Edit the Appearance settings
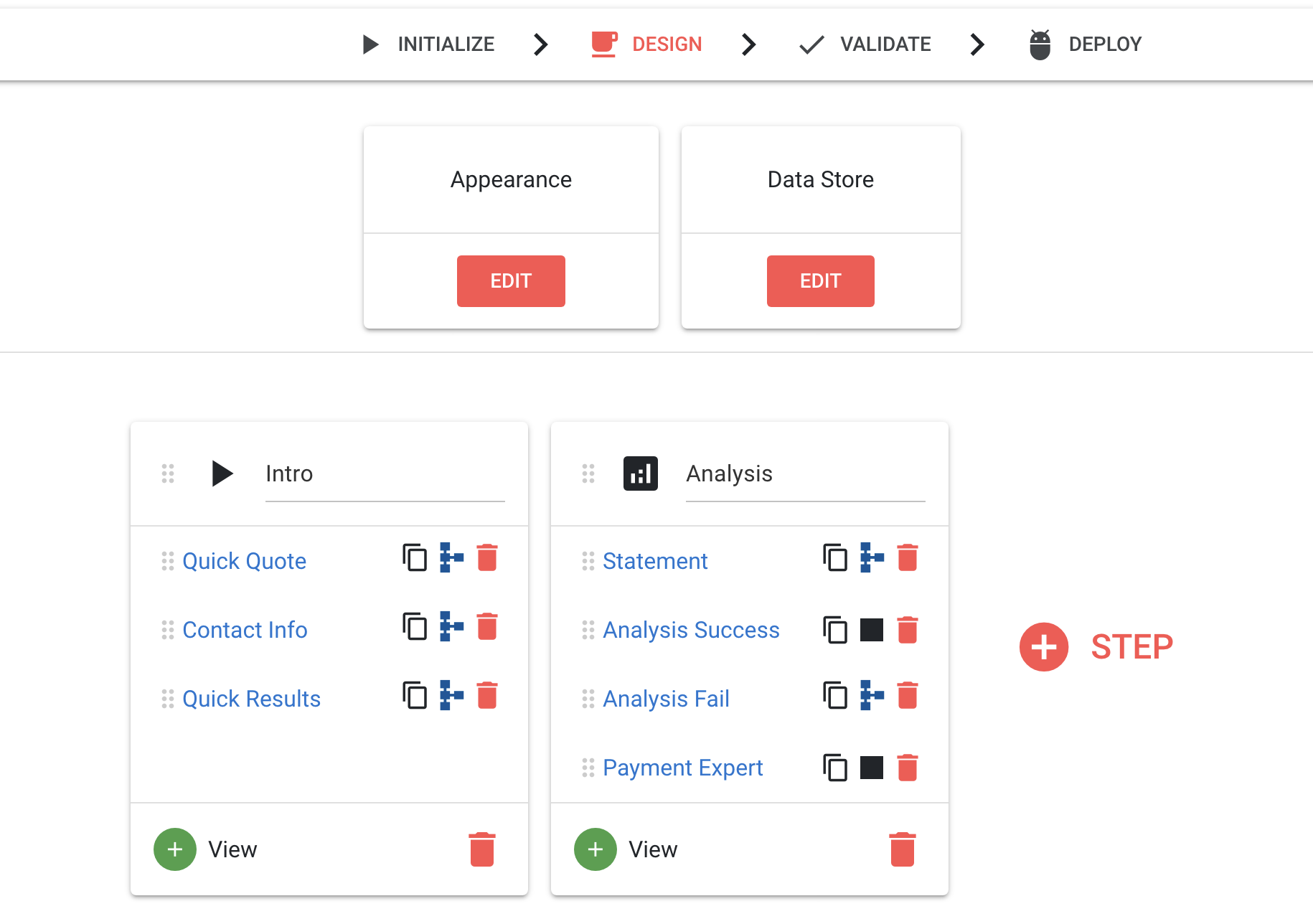 point(511,281)
